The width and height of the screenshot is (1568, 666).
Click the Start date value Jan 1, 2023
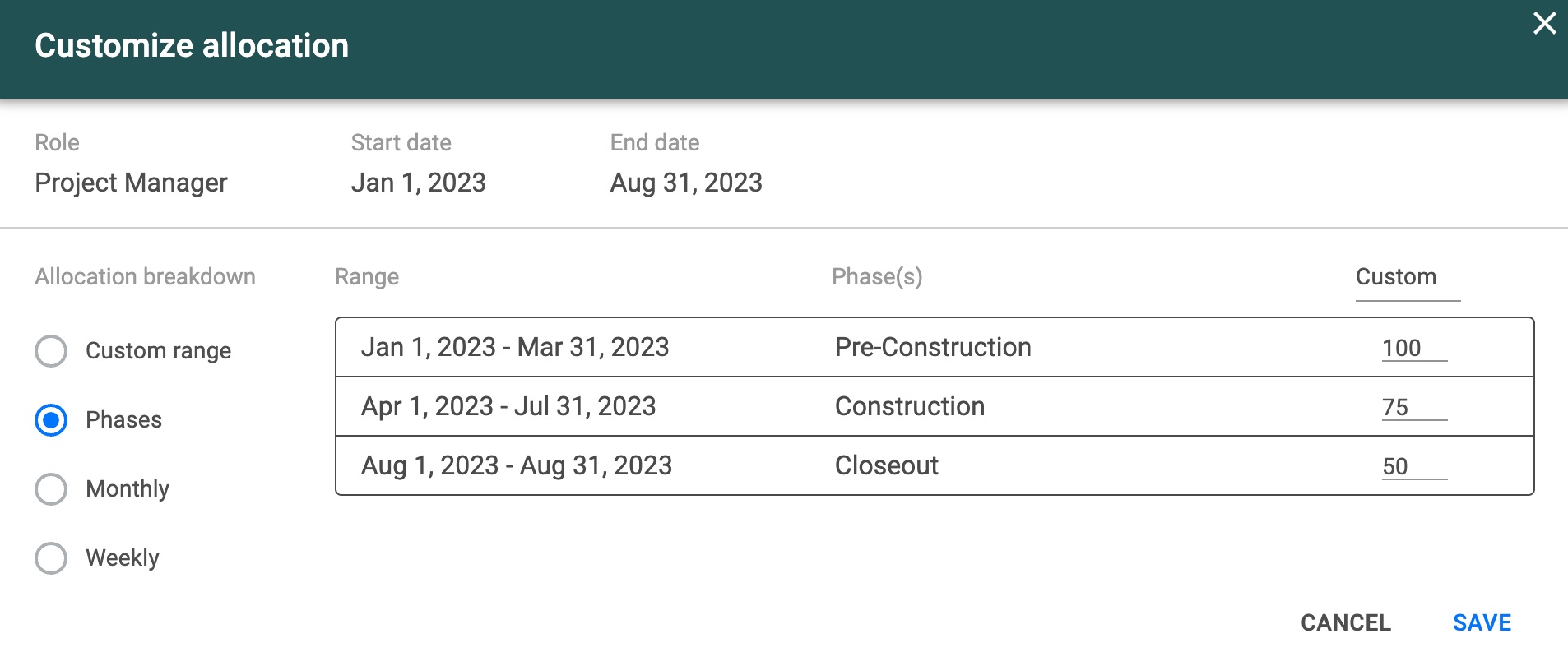point(419,183)
